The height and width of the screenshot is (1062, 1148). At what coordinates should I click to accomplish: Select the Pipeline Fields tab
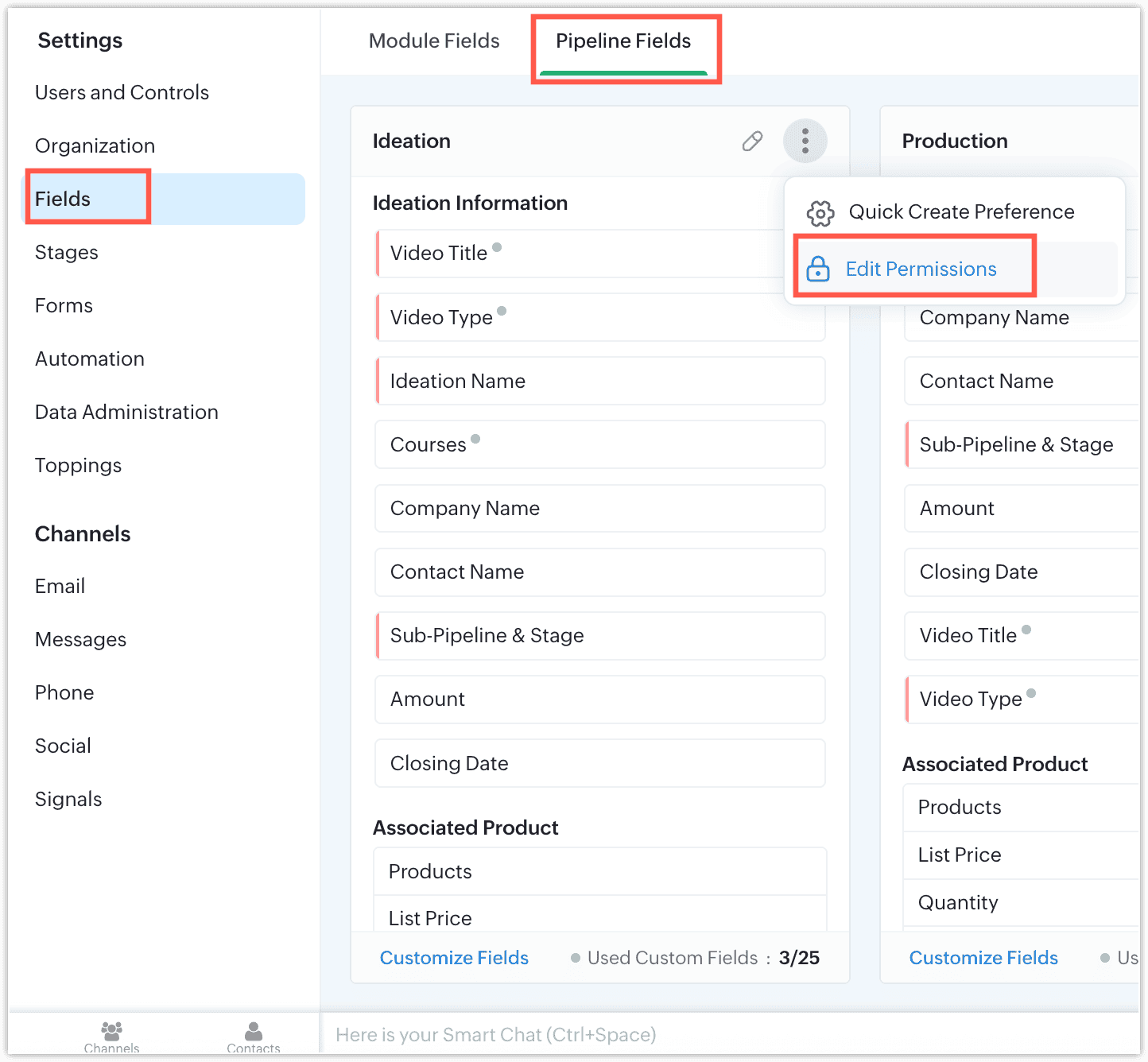(623, 41)
